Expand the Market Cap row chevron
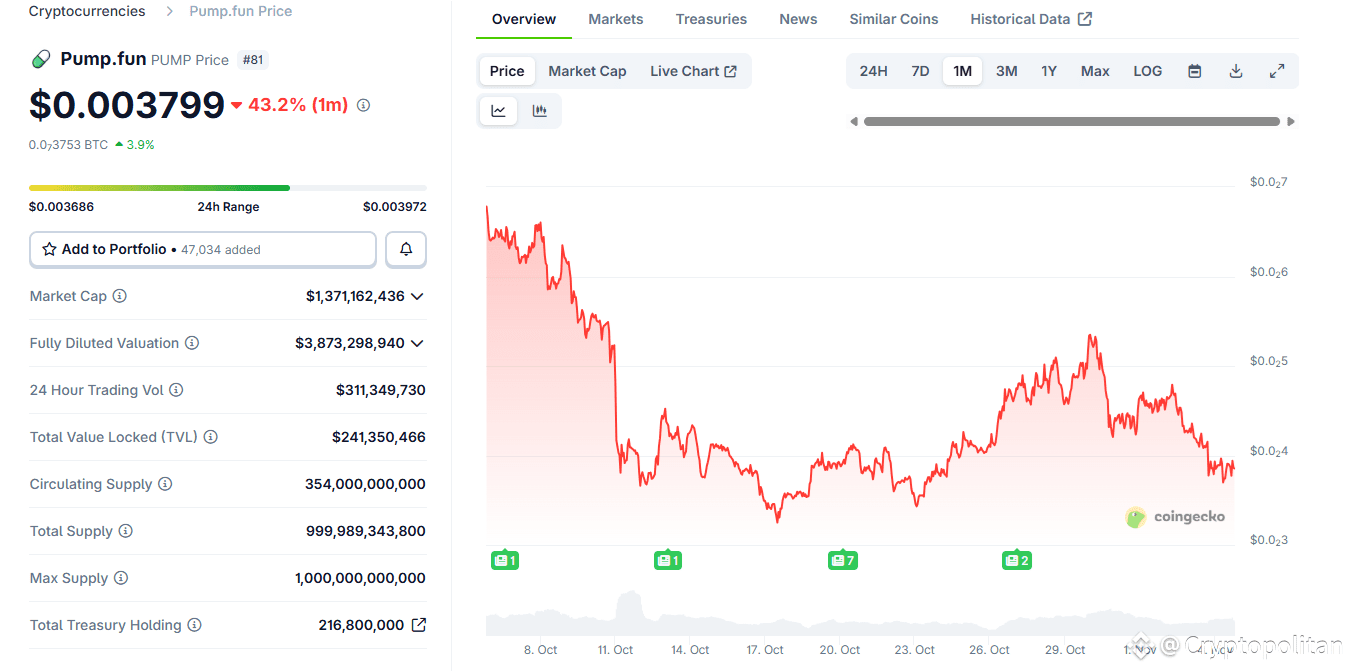 (x=419, y=296)
